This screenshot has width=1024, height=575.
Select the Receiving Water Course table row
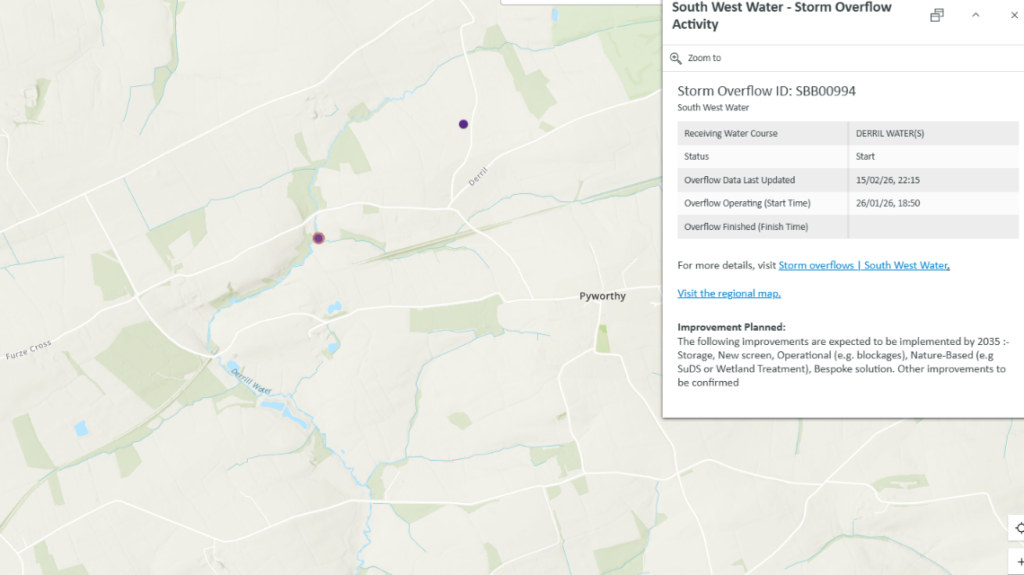click(847, 133)
